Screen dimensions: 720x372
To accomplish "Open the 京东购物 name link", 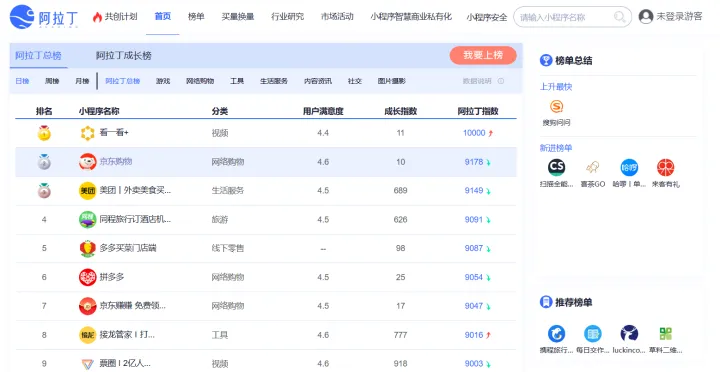I will pos(116,162).
